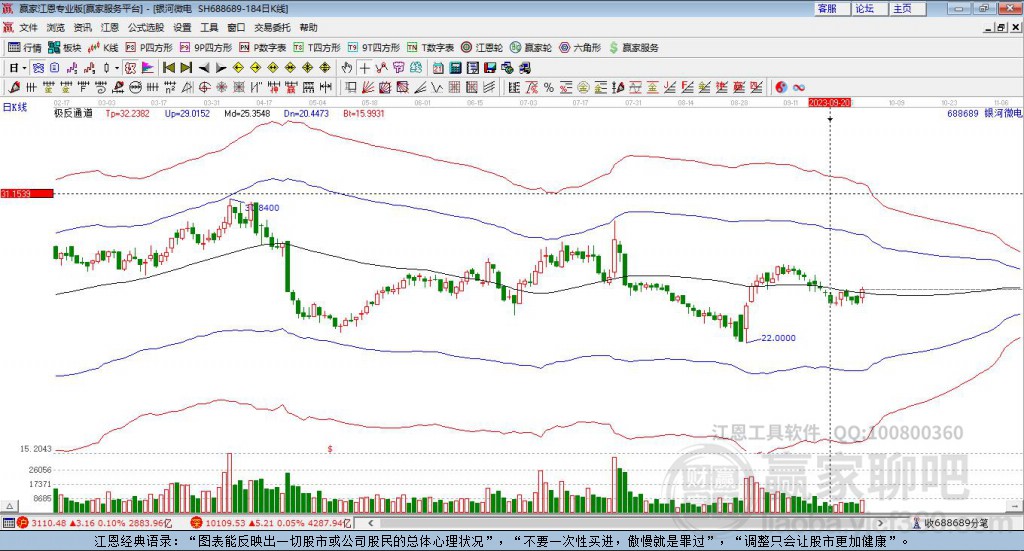Click the 22.0000 low price label
Screen dimensions: 1024x551
coord(778,338)
